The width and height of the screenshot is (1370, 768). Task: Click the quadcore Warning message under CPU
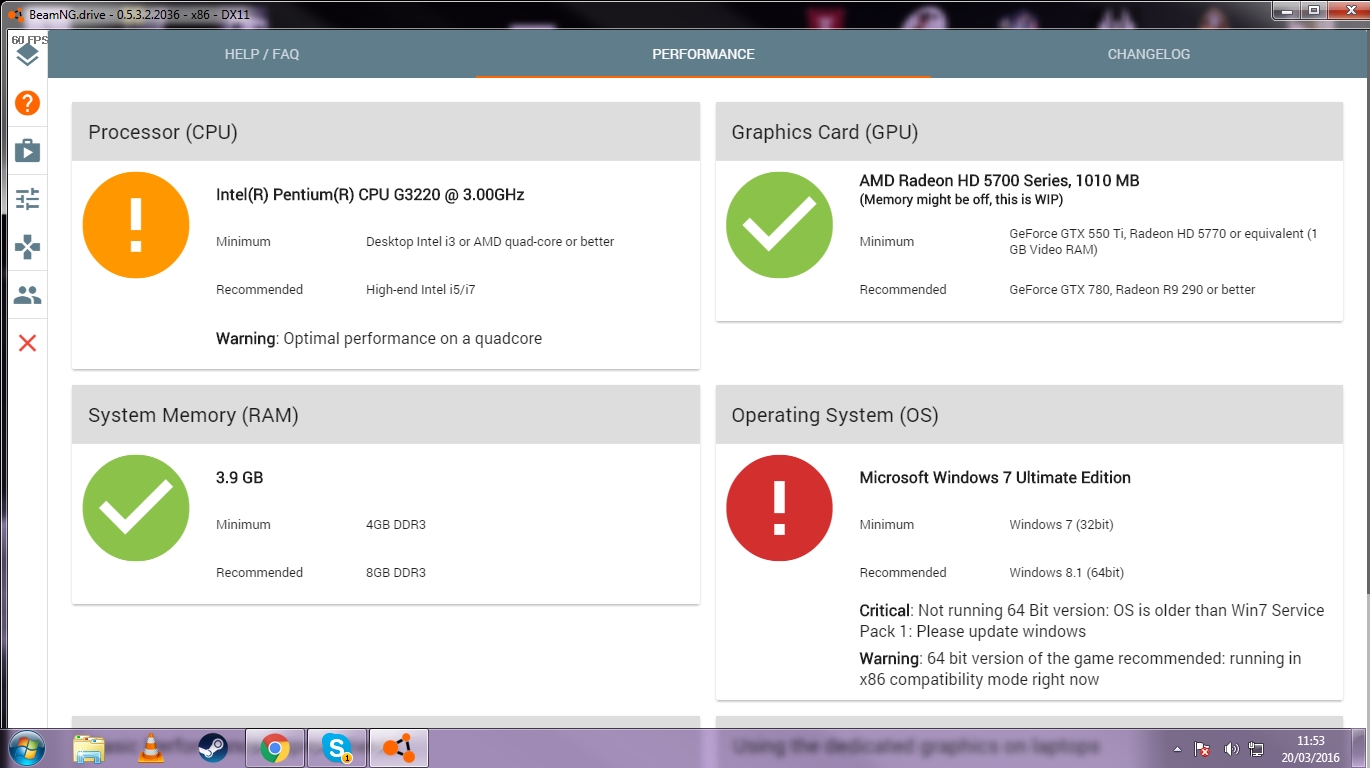(x=379, y=339)
